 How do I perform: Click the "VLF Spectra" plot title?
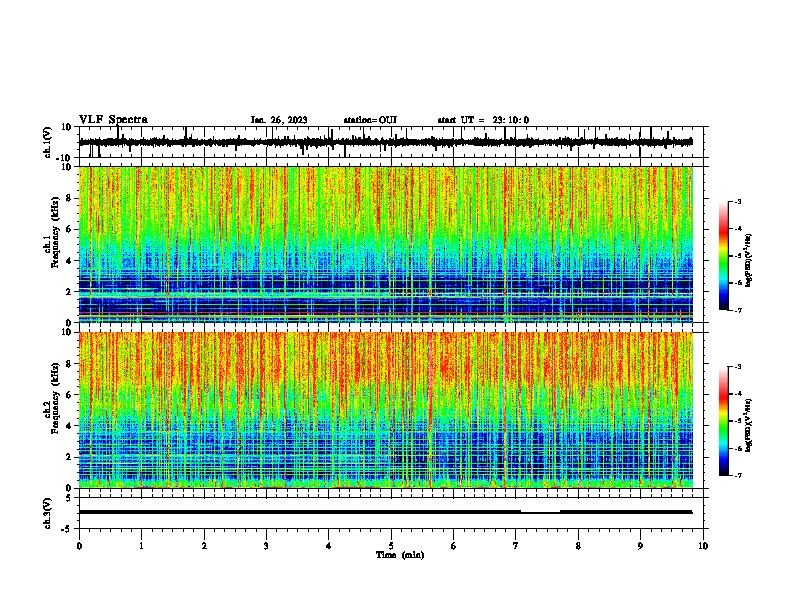(x=114, y=119)
